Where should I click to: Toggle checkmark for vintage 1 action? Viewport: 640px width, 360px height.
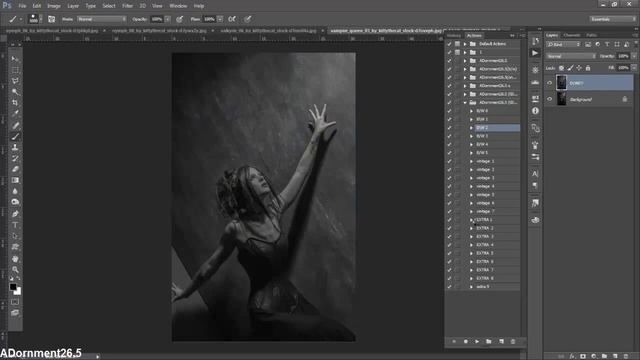point(449,161)
